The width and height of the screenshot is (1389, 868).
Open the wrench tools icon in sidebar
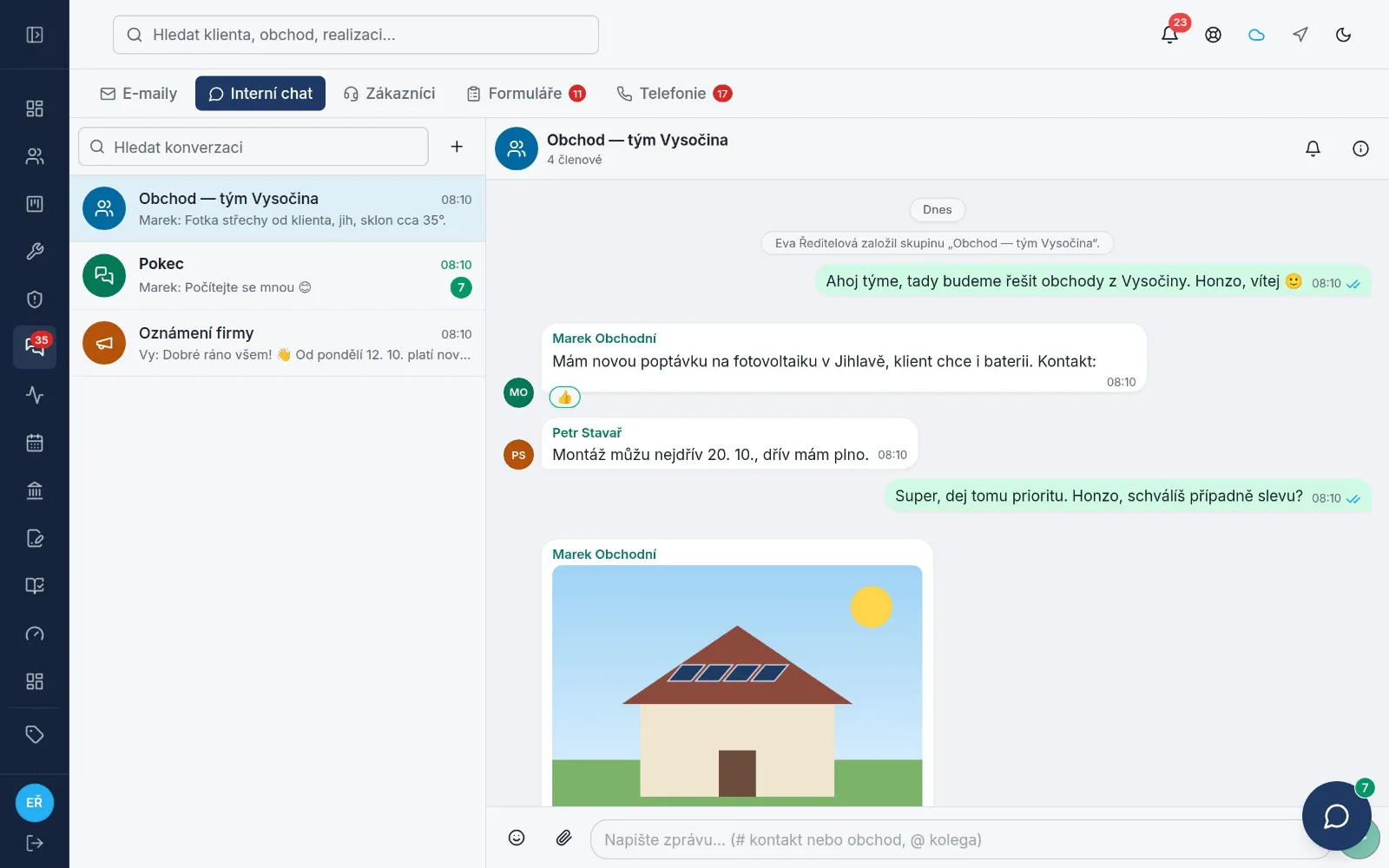coord(35,252)
